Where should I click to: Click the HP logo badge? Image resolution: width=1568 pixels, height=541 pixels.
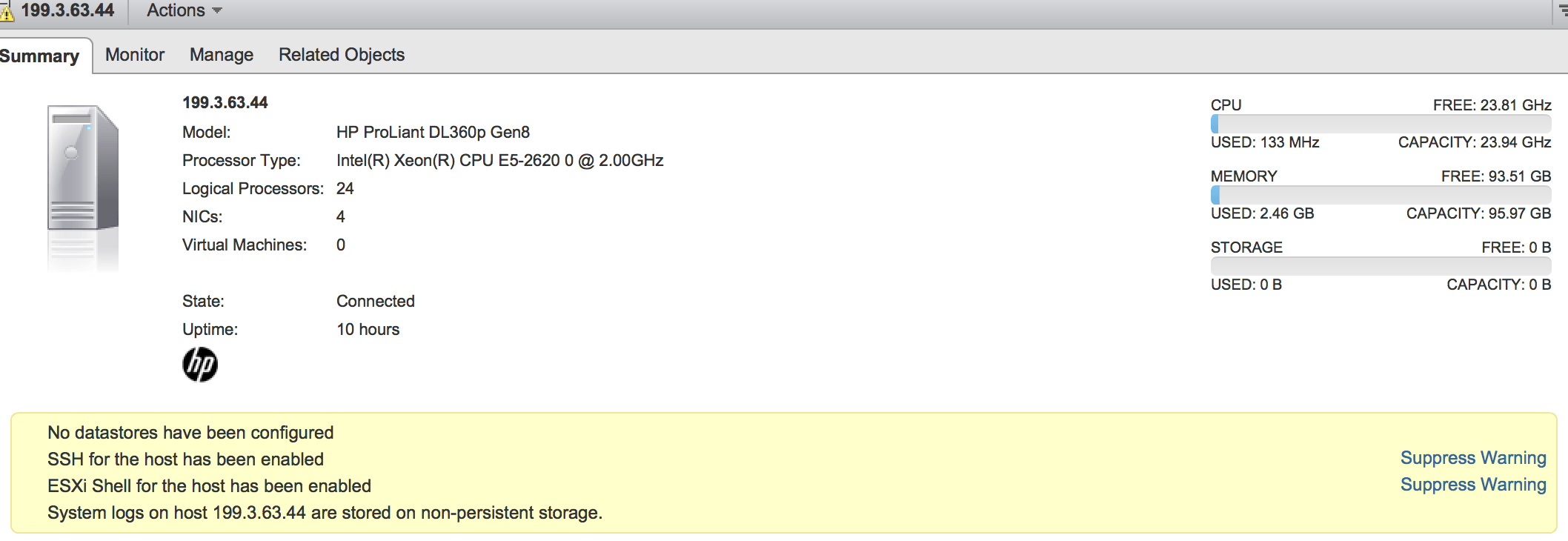click(x=200, y=365)
